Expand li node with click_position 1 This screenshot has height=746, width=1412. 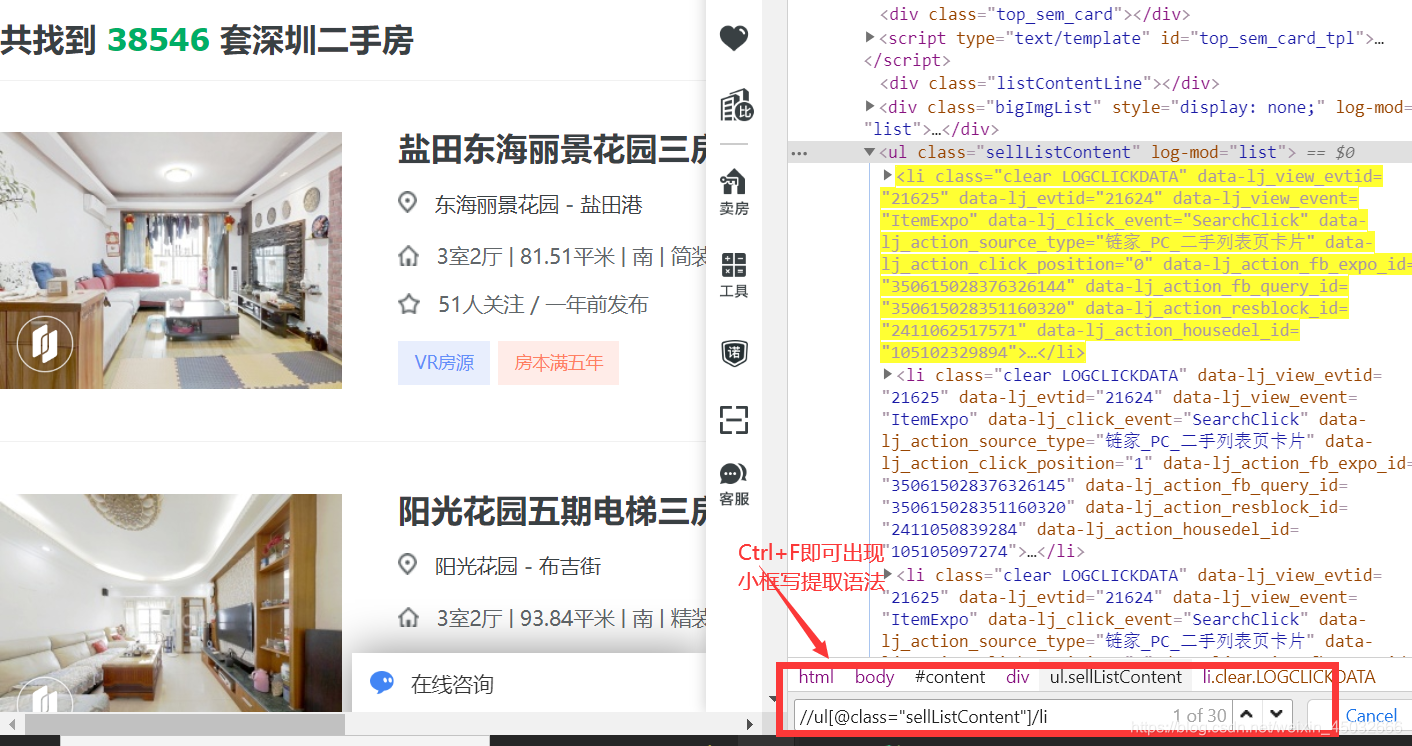887,374
